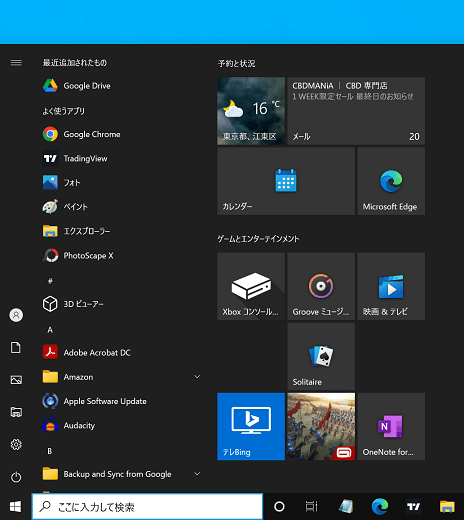Open the テレBing tile
Screen dimensions: 464x520
pos(251,426)
